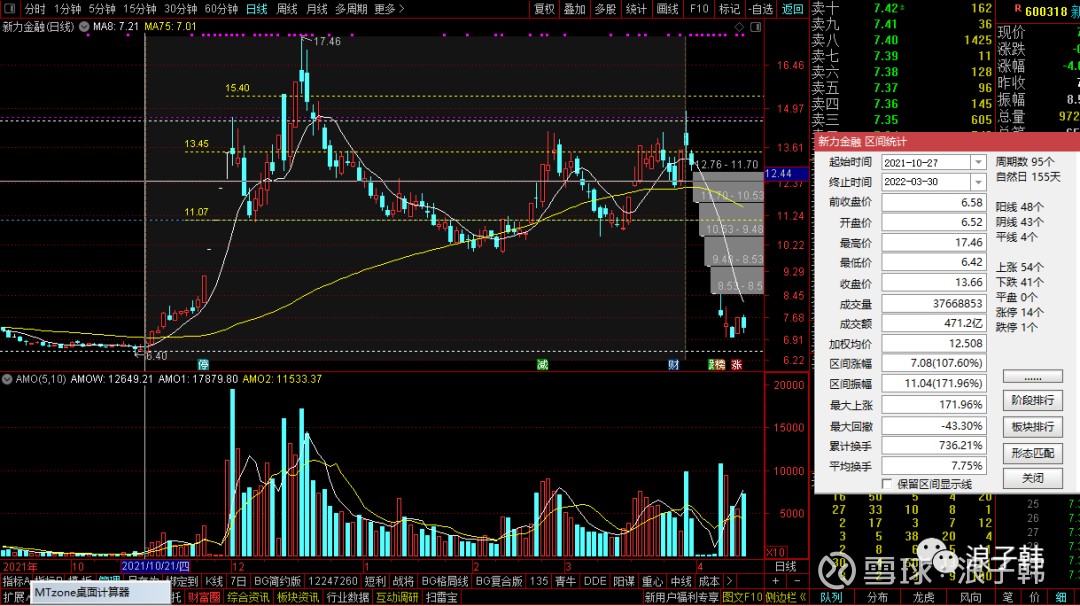
Task: Select the 短利 indicator tab
Action: pos(375,582)
